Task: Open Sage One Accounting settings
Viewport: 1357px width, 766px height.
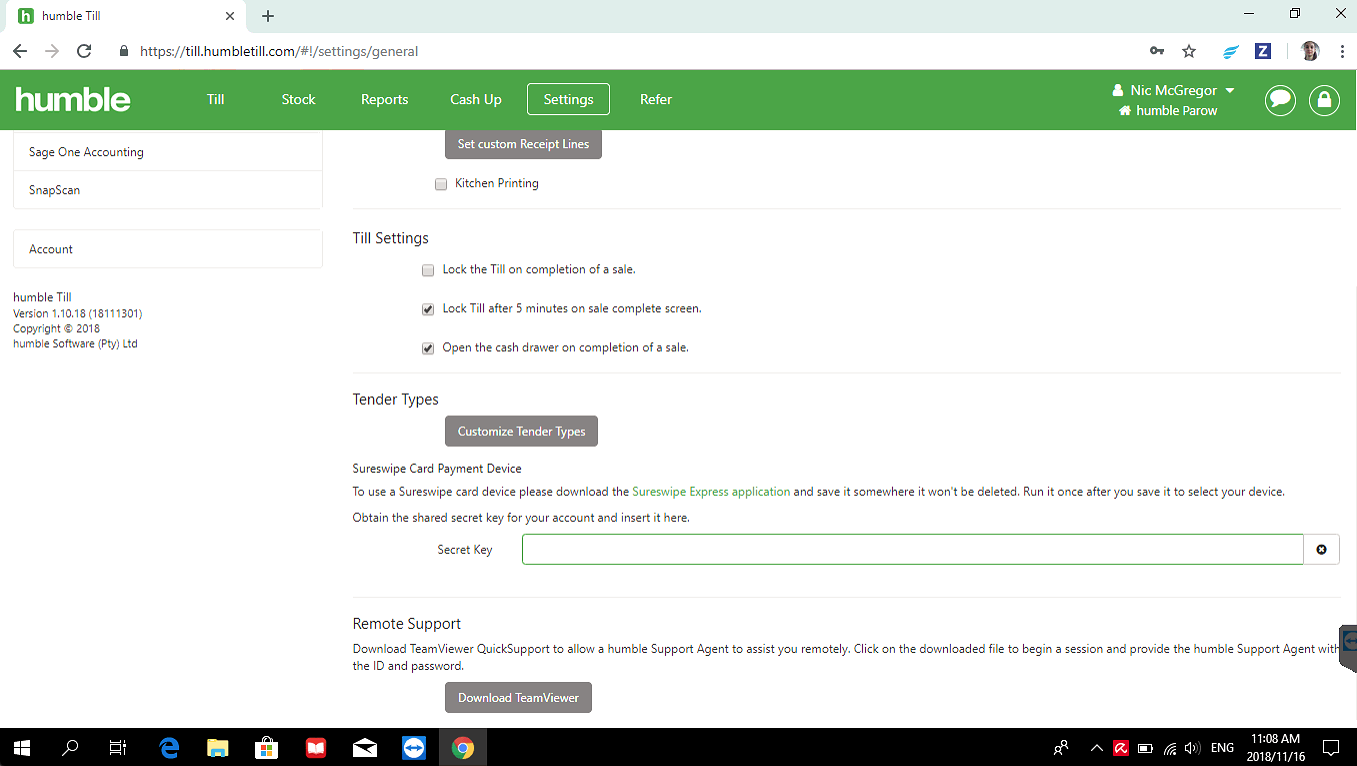Action: tap(168, 152)
